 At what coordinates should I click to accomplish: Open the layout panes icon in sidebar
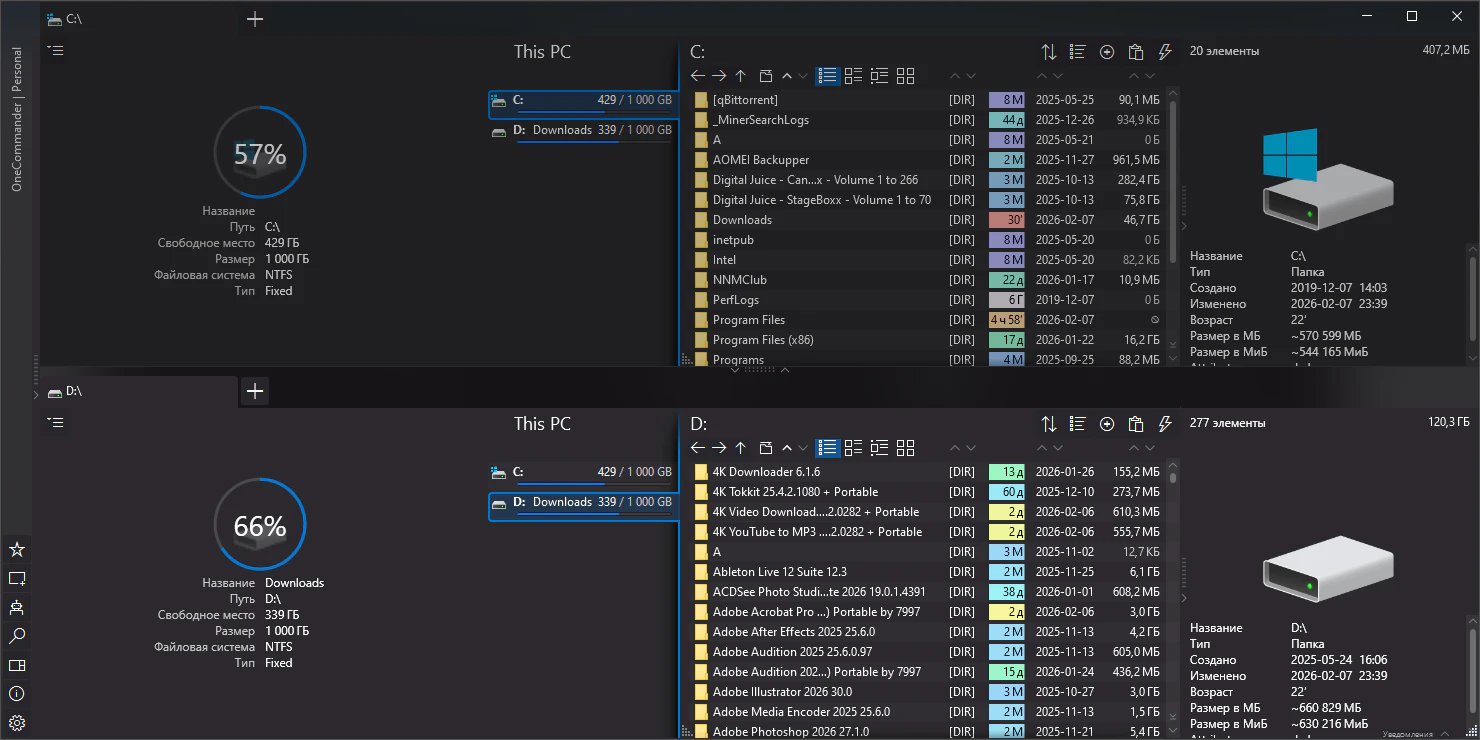[x=16, y=665]
